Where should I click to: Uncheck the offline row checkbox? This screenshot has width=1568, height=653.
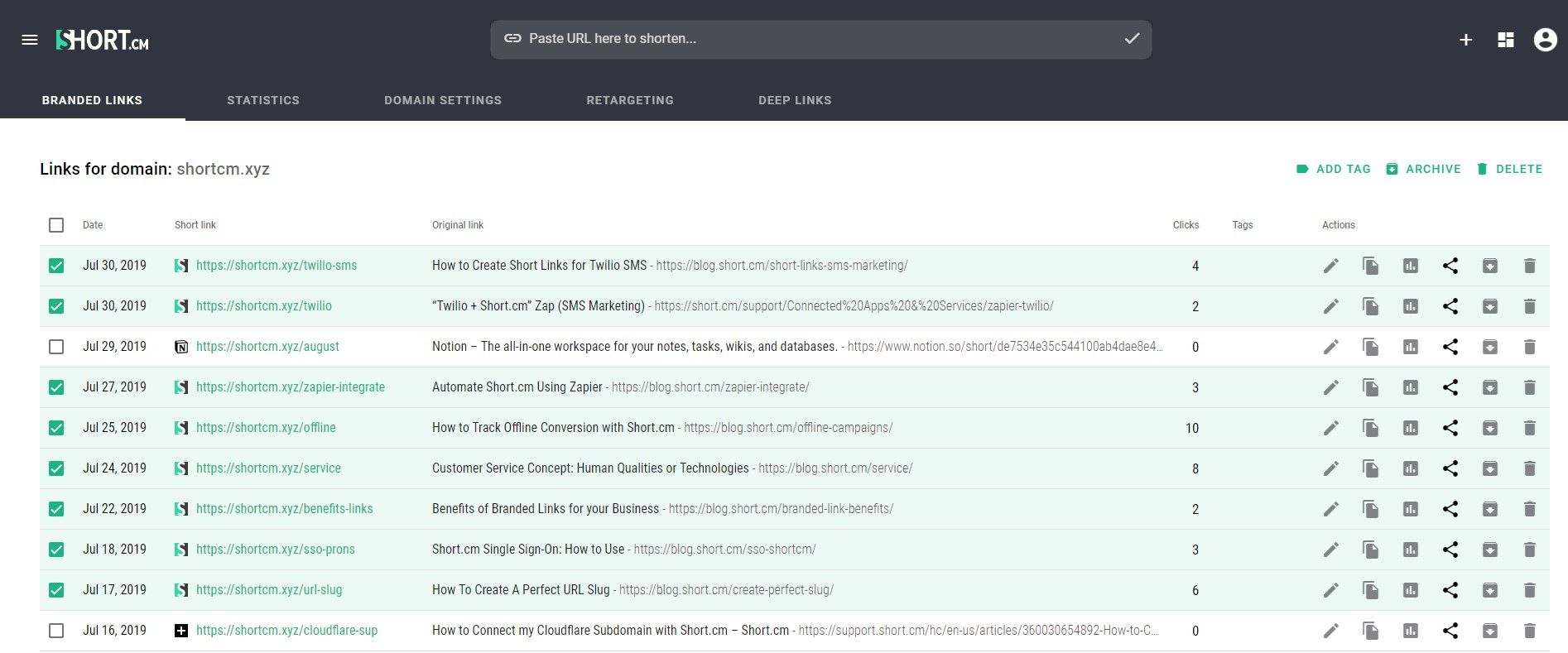[x=56, y=428]
